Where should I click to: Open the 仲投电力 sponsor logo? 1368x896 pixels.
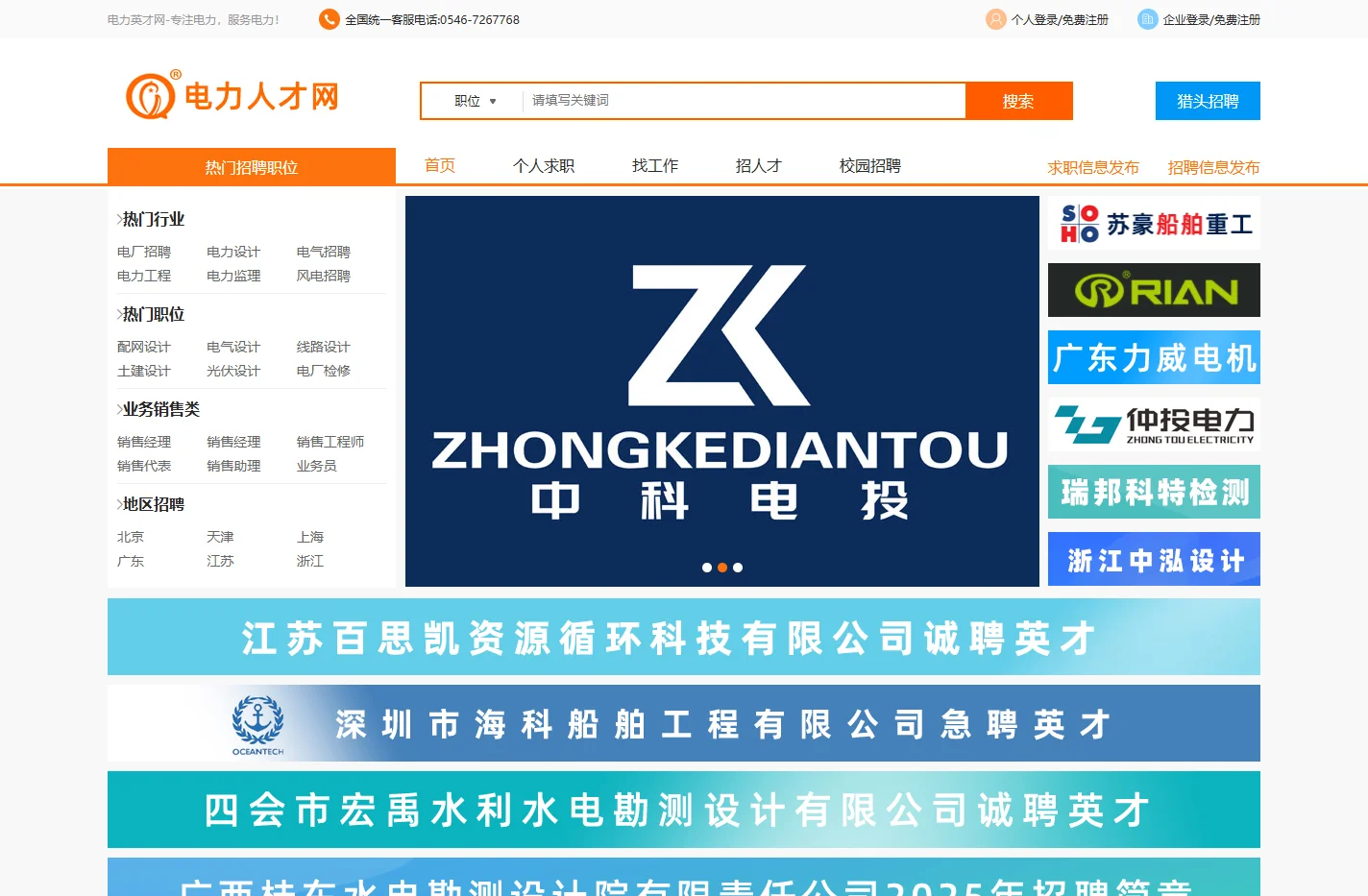pyautogui.click(x=1154, y=424)
